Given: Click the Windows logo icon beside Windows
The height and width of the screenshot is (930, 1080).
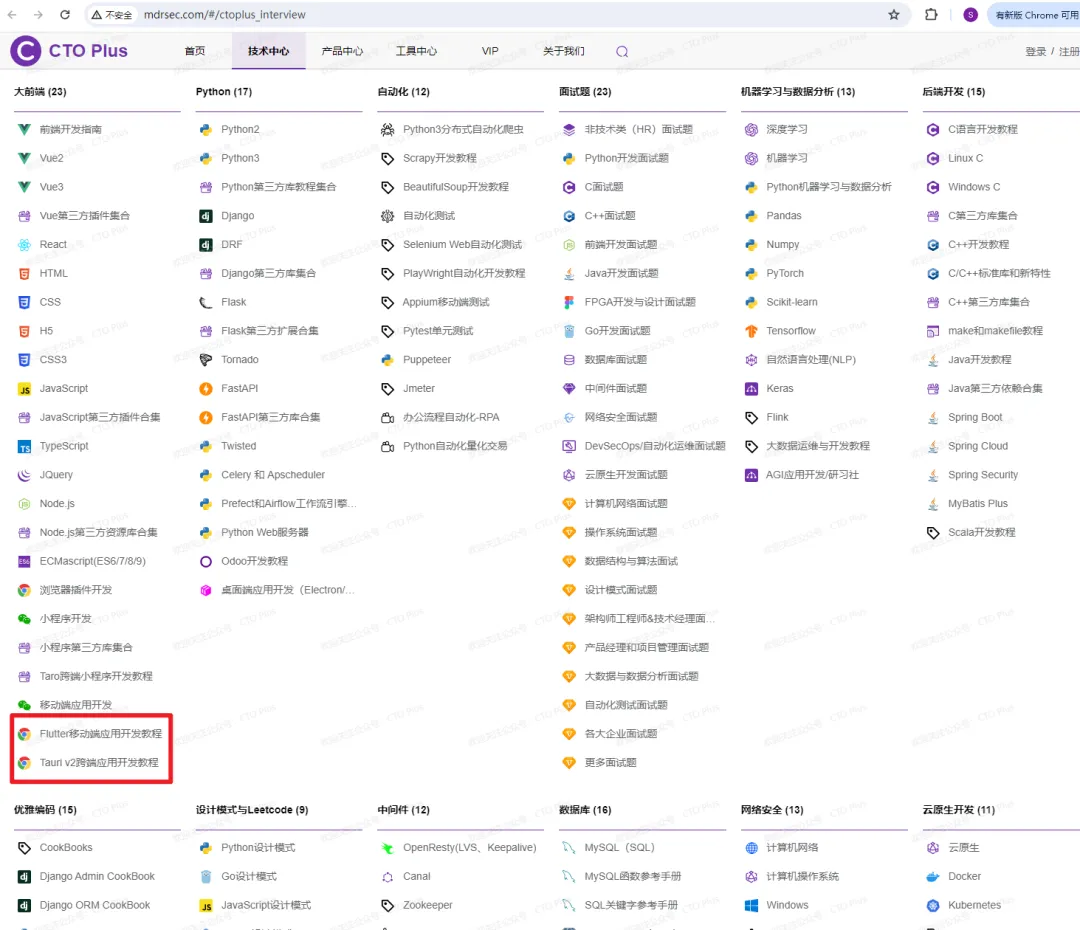Looking at the screenshot, I should 751,906.
